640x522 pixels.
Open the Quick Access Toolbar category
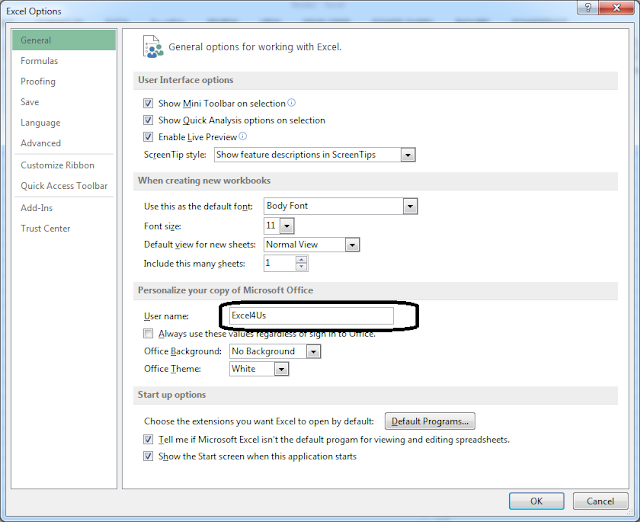64,186
